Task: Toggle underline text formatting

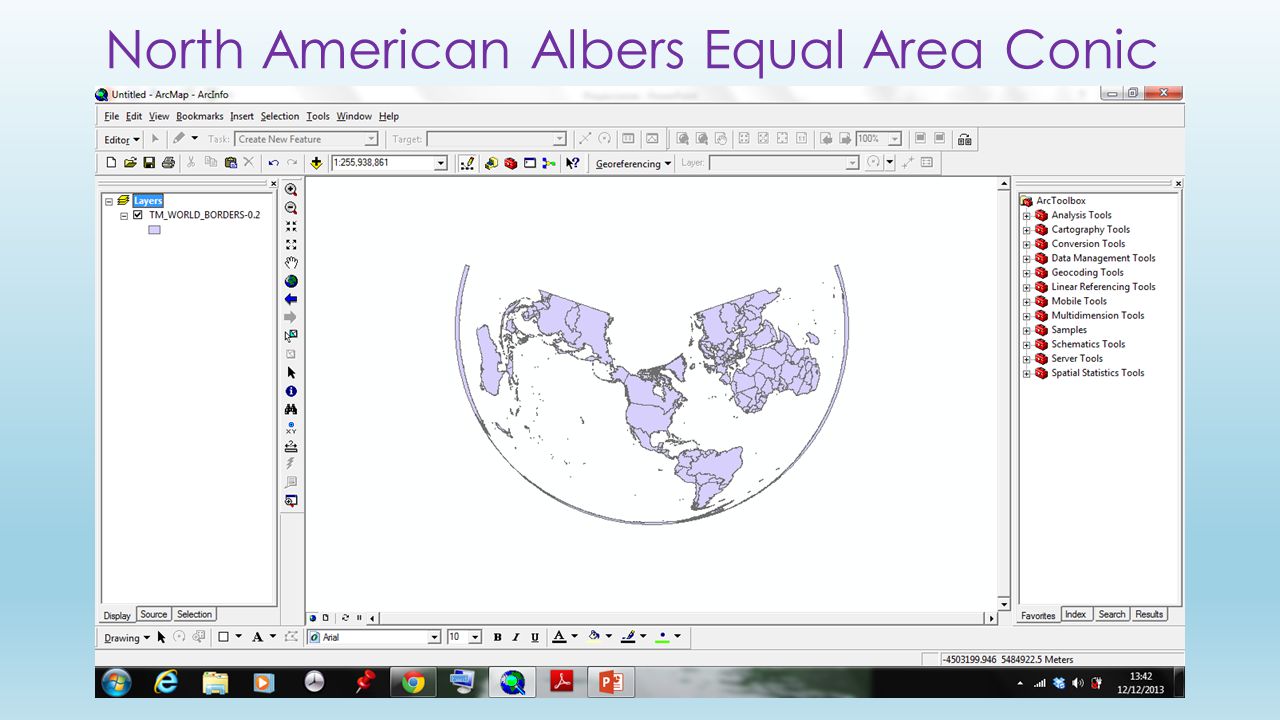Action: click(535, 637)
